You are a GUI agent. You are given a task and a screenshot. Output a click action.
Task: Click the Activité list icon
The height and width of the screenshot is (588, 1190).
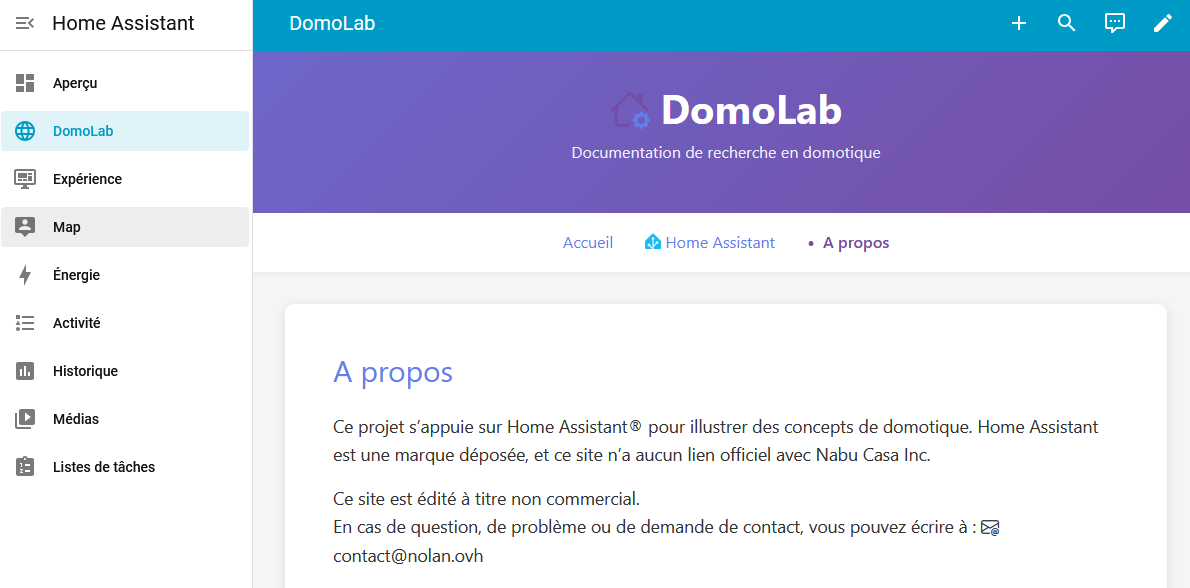[25, 323]
